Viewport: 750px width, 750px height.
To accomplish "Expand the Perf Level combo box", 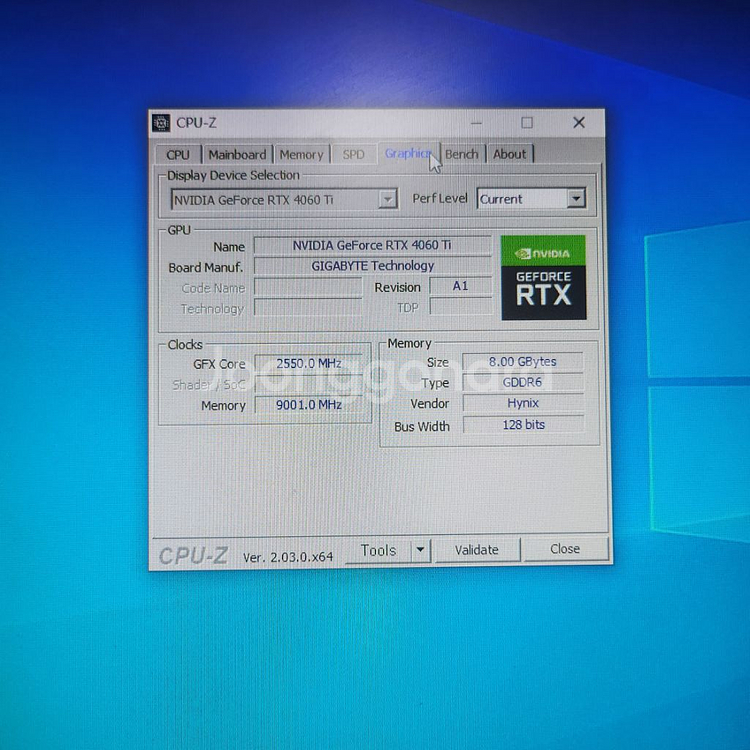I will (x=575, y=199).
